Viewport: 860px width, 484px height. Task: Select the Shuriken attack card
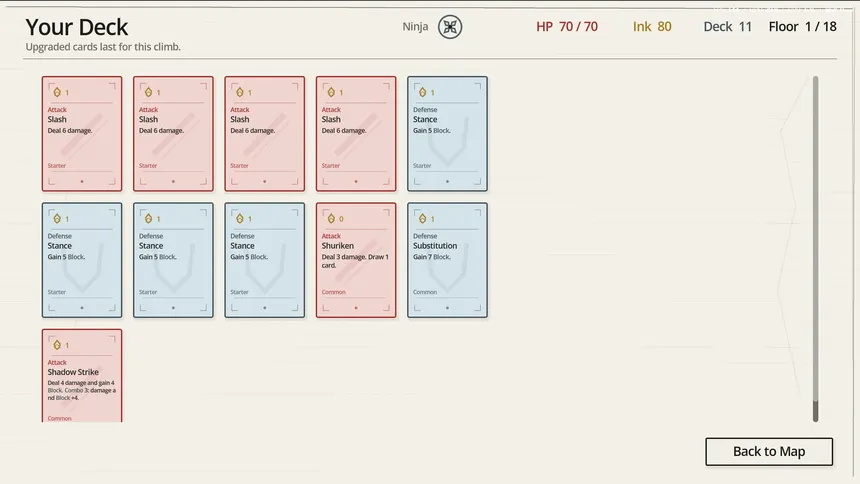[356, 260]
